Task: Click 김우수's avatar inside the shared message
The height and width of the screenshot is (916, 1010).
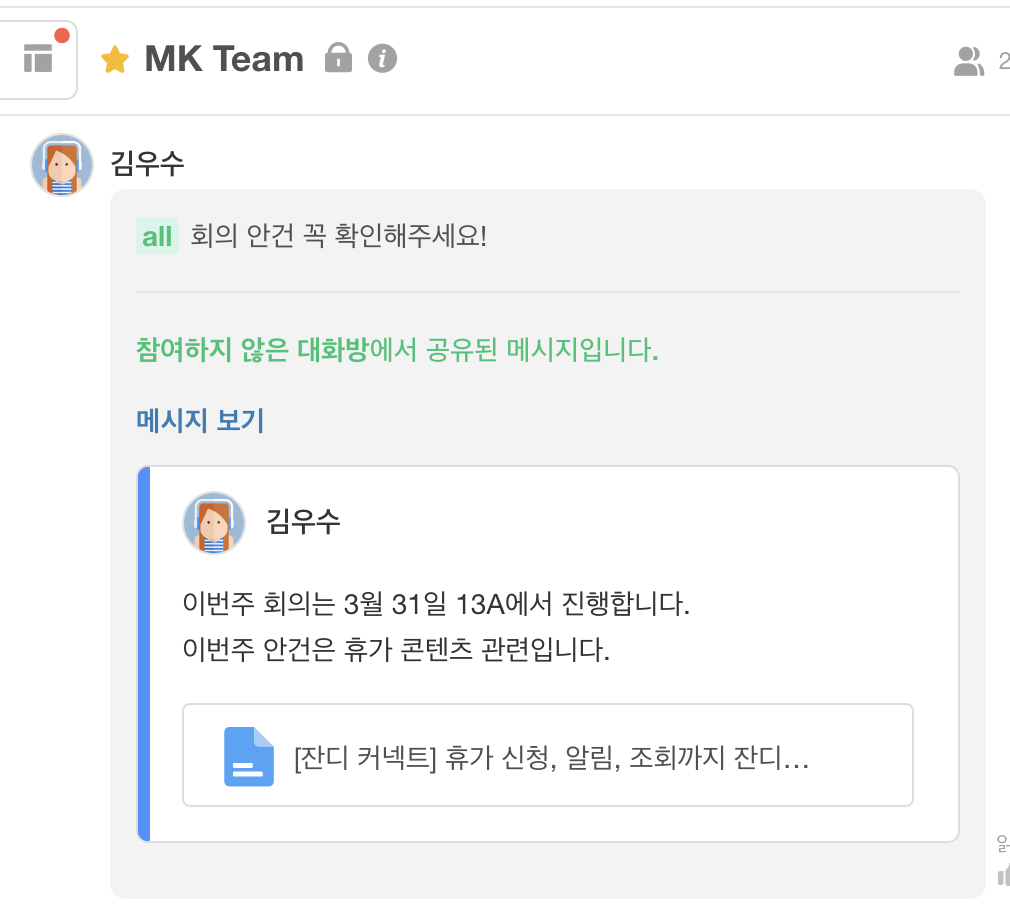Action: [x=214, y=522]
